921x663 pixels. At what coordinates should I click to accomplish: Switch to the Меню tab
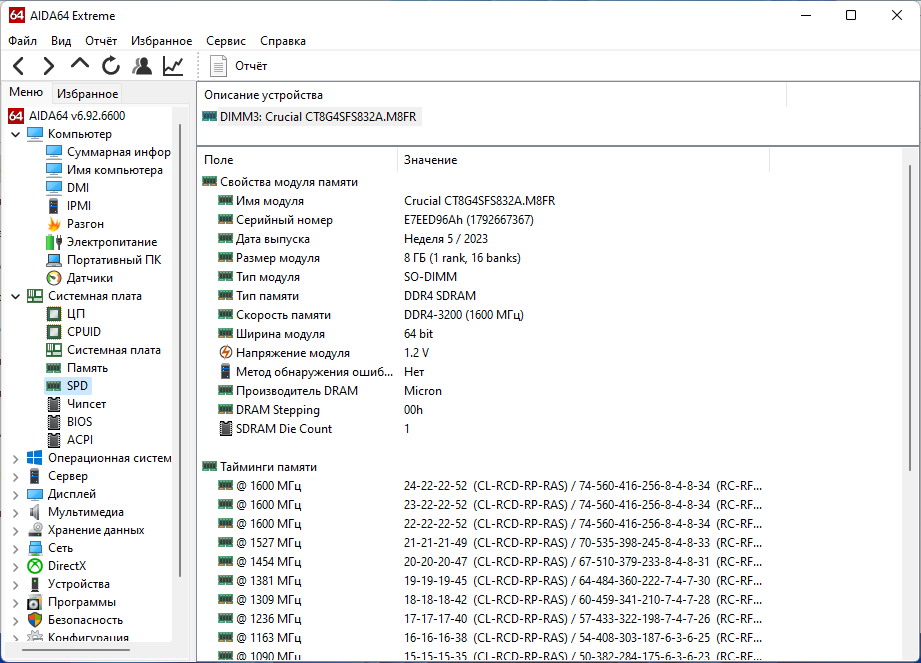(26, 92)
